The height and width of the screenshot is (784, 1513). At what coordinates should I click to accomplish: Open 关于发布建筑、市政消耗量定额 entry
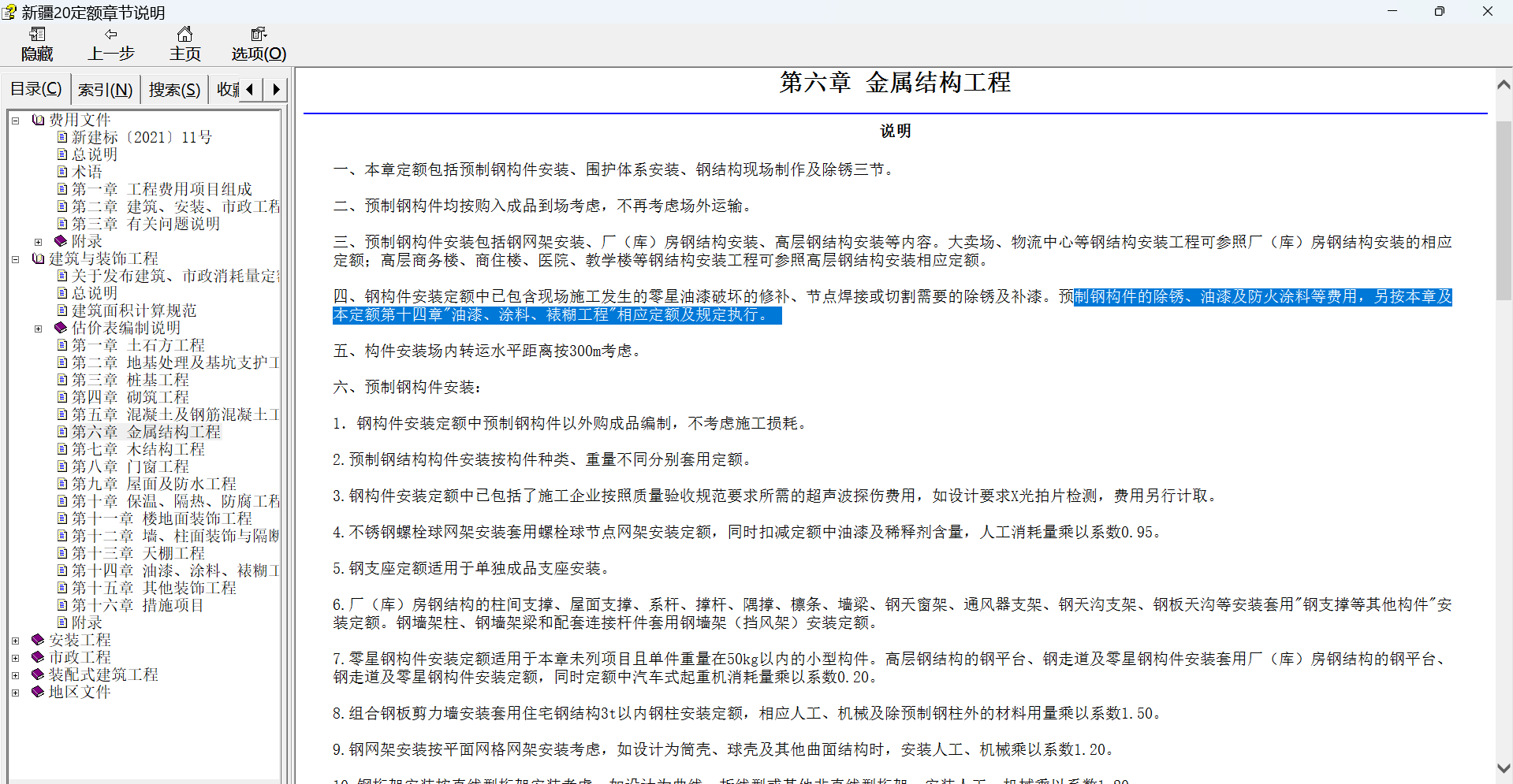click(175, 276)
